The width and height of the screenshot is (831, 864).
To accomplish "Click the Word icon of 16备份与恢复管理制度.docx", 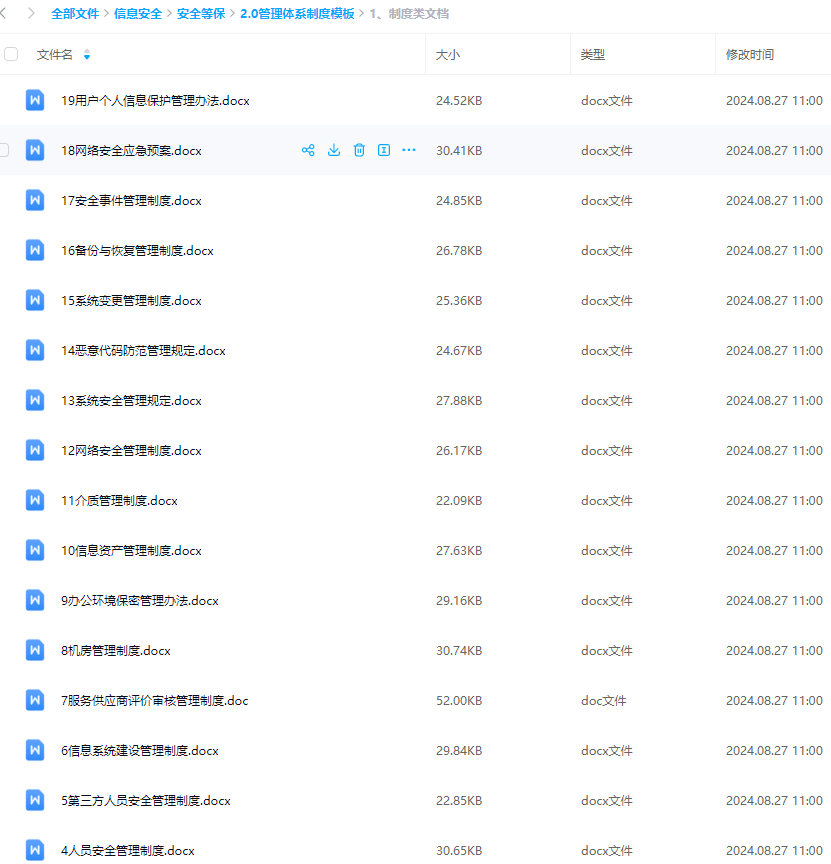I will click(35, 250).
